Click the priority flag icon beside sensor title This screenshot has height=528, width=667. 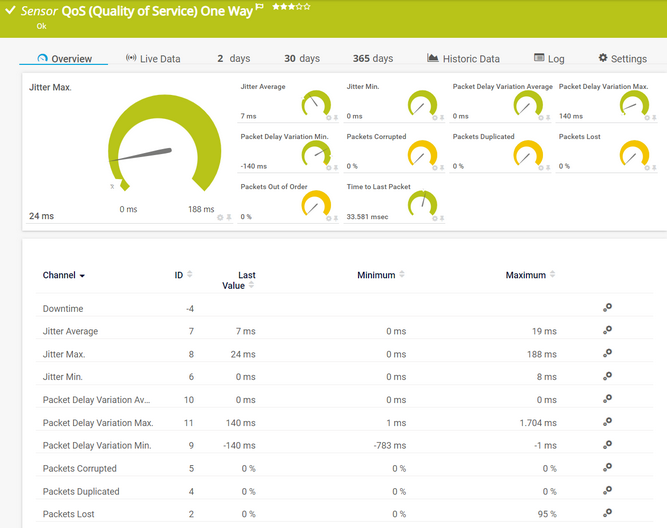pos(260,7)
